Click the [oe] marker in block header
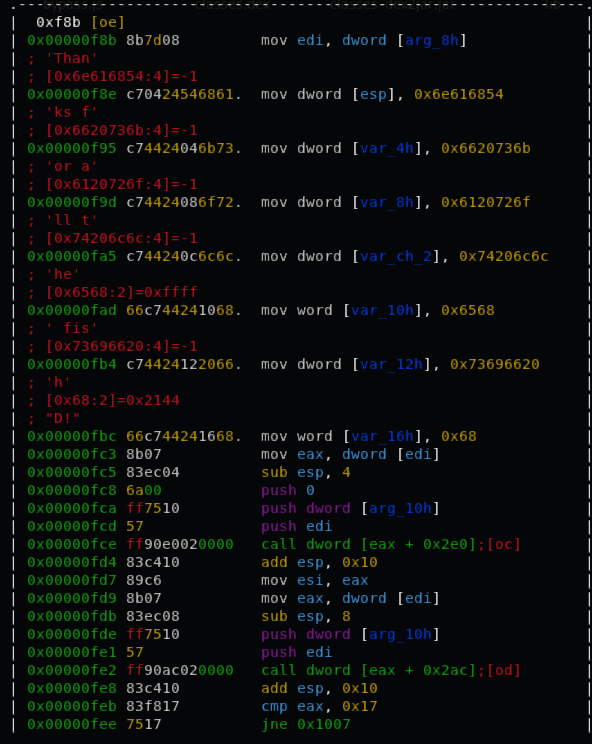This screenshot has height=744, width=592. [x=108, y=22]
